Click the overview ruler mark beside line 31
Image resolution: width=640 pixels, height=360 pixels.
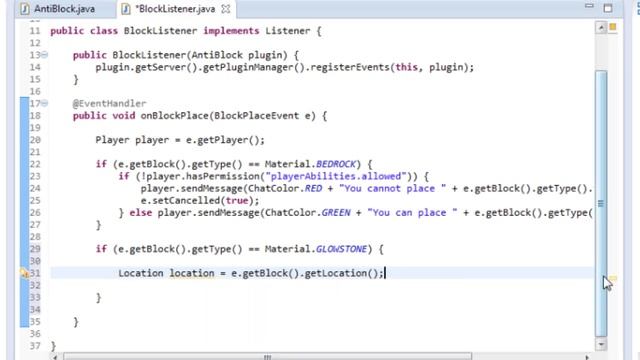[613, 279]
